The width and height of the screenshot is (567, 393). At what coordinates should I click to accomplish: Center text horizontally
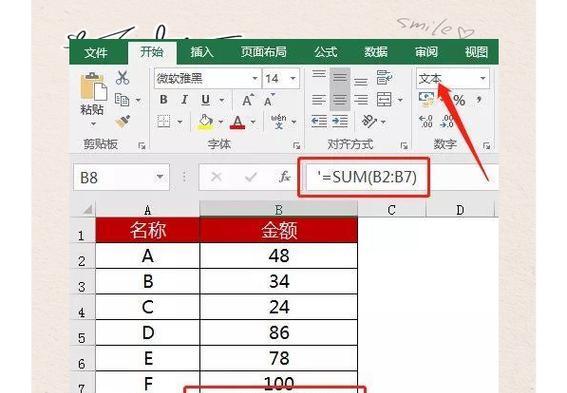pyautogui.click(x=340, y=99)
